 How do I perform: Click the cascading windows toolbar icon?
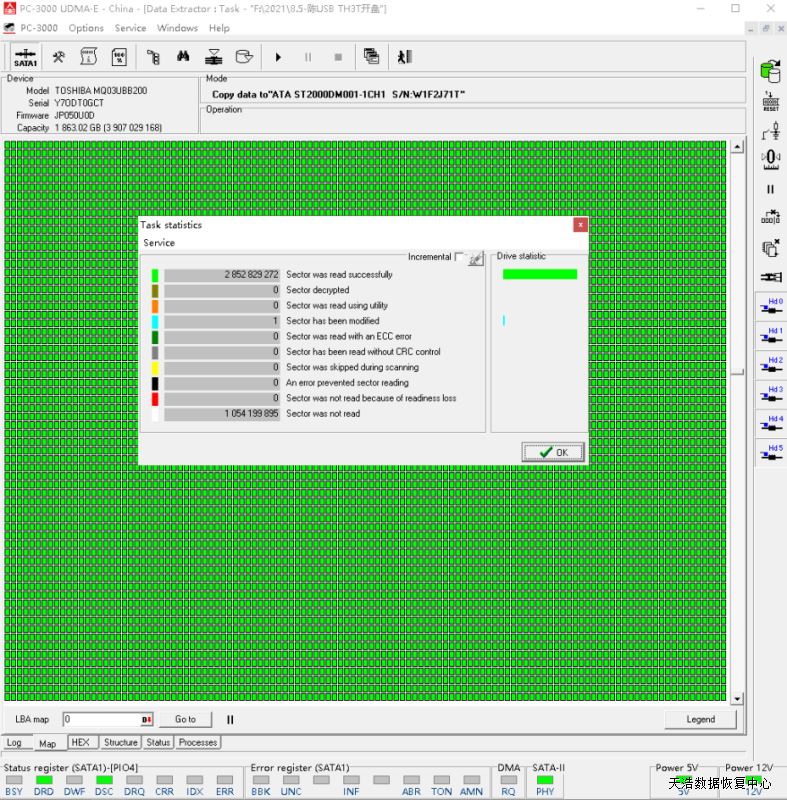coord(371,57)
